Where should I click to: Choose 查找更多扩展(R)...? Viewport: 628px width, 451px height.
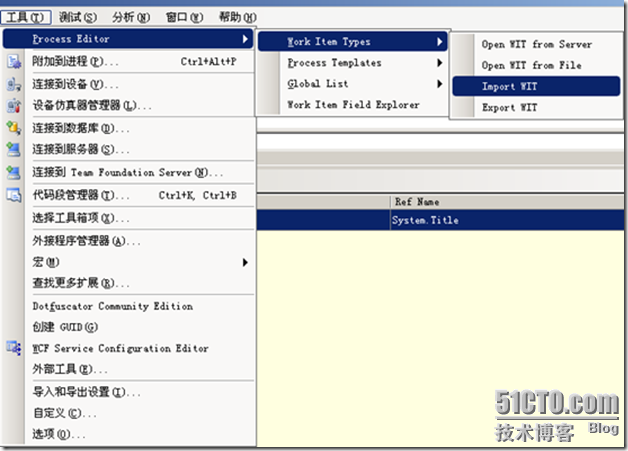(128, 283)
